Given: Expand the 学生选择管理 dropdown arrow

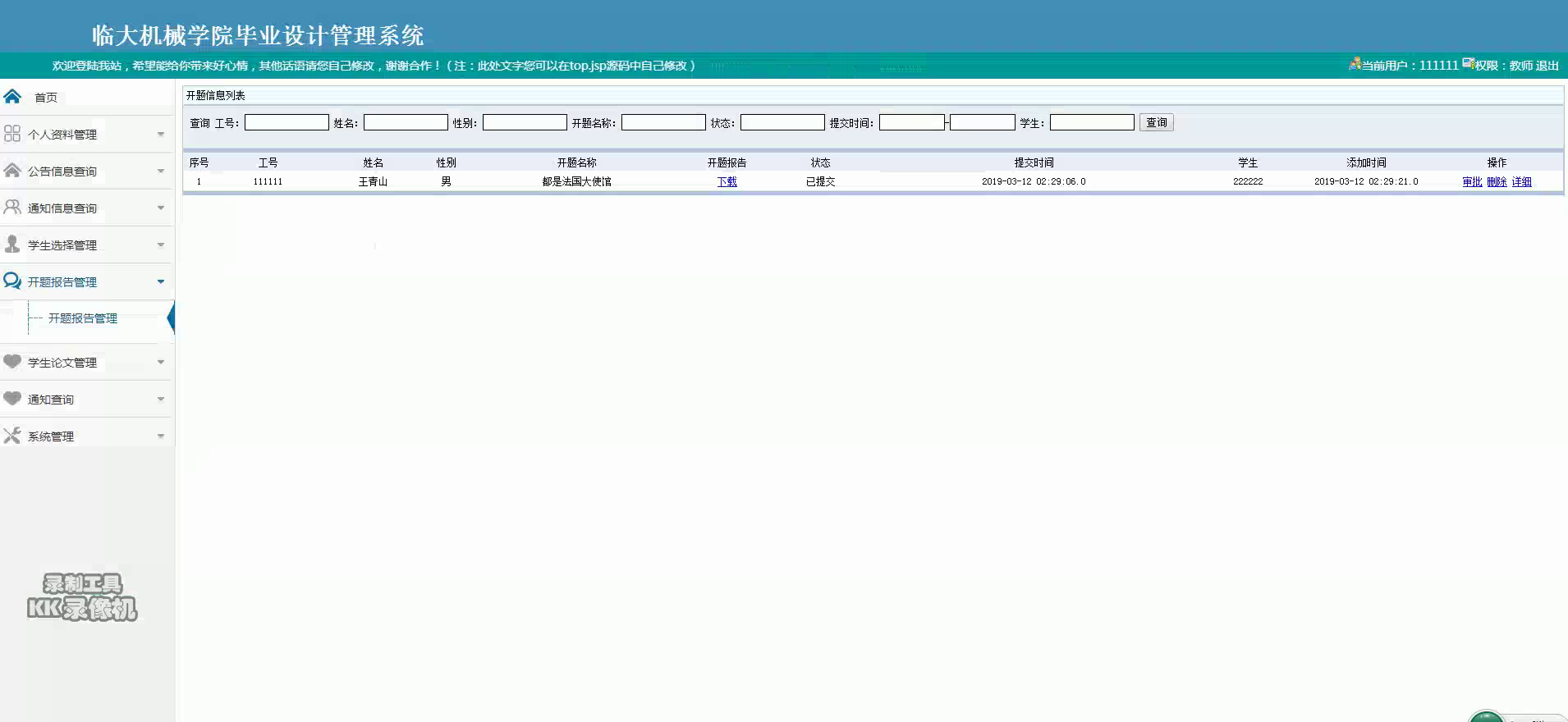Looking at the screenshot, I should [x=161, y=244].
